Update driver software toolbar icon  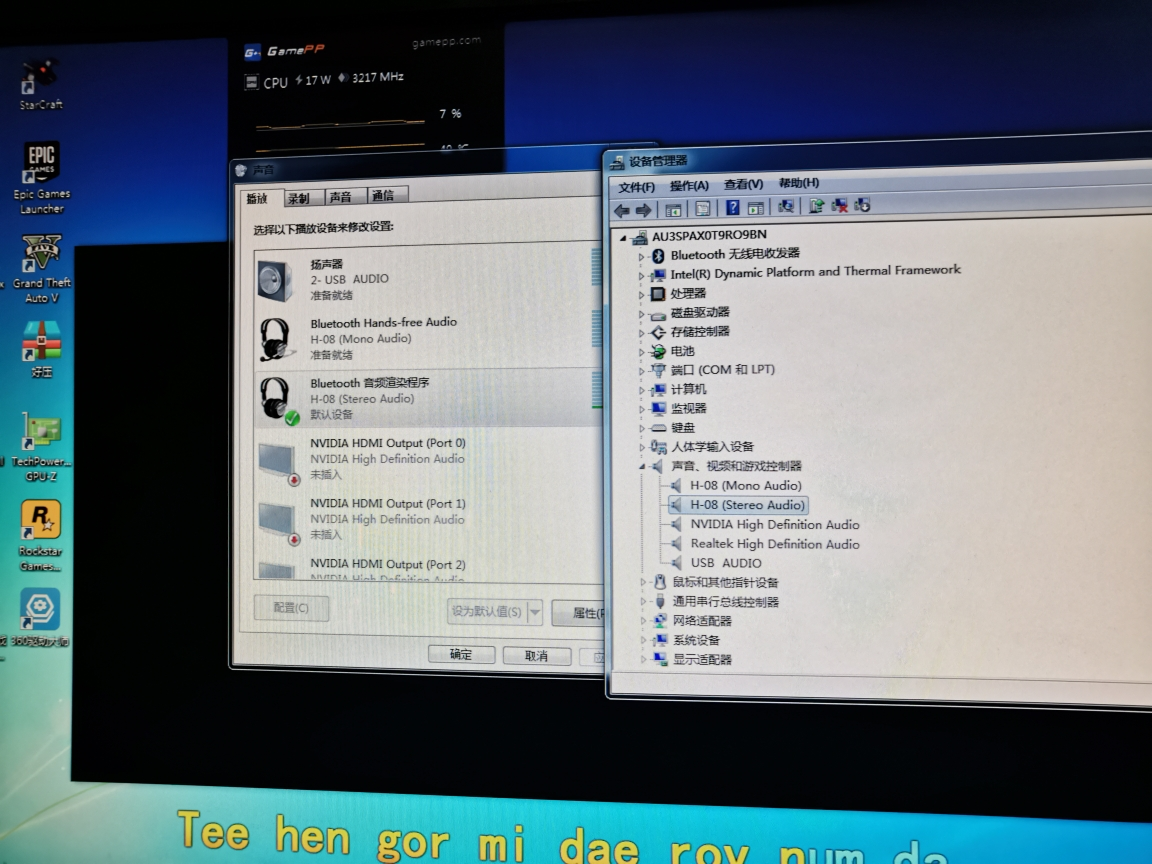coord(816,206)
